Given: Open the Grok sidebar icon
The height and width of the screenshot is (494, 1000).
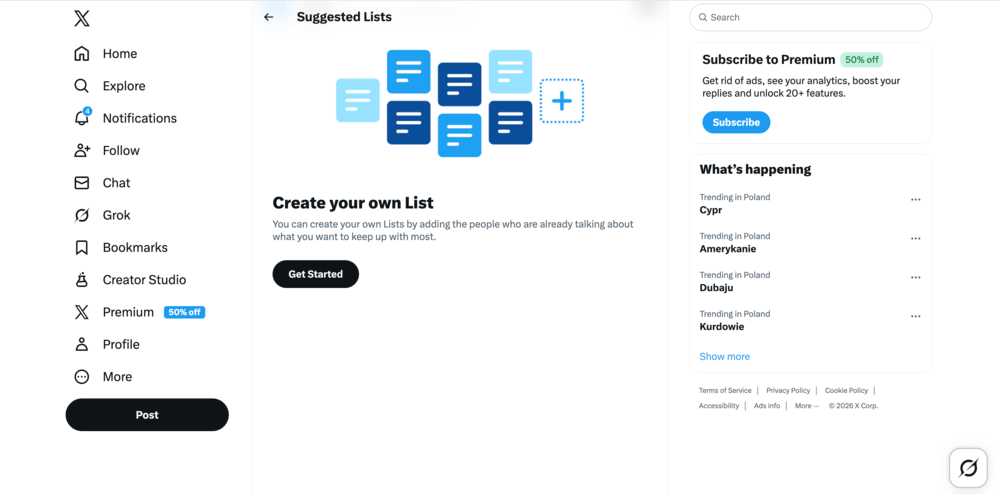Looking at the screenshot, I should (82, 215).
